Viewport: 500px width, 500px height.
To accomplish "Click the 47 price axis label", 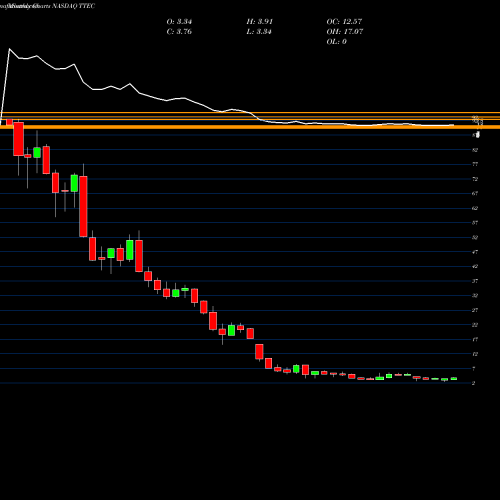I will [475, 252].
